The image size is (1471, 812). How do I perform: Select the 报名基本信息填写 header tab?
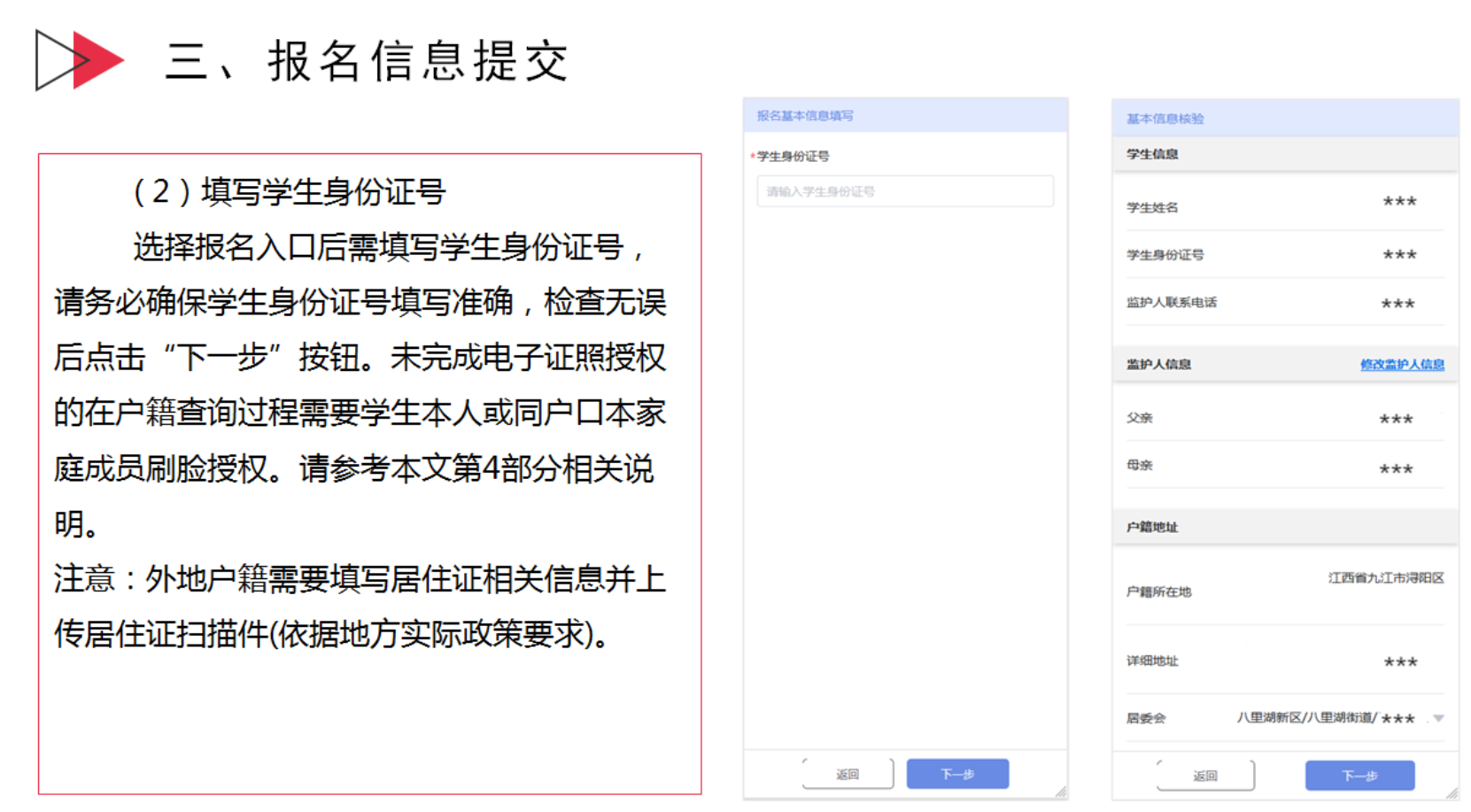point(805,116)
